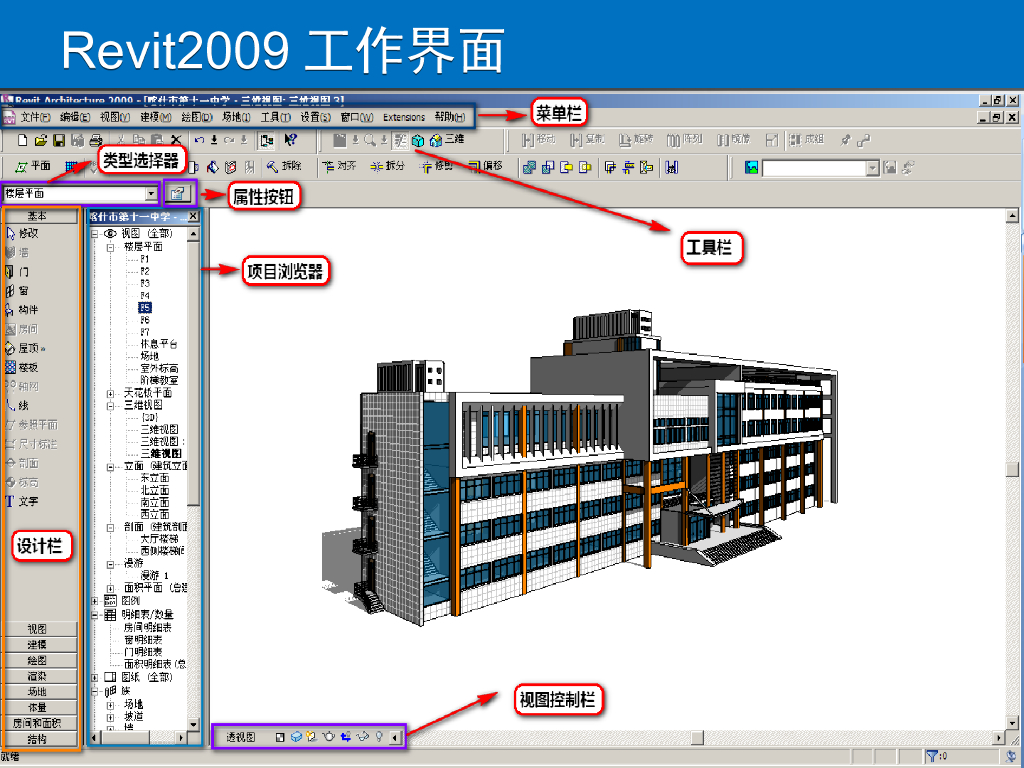Click the 阵列 array tool icon

pyautogui.click(x=684, y=140)
